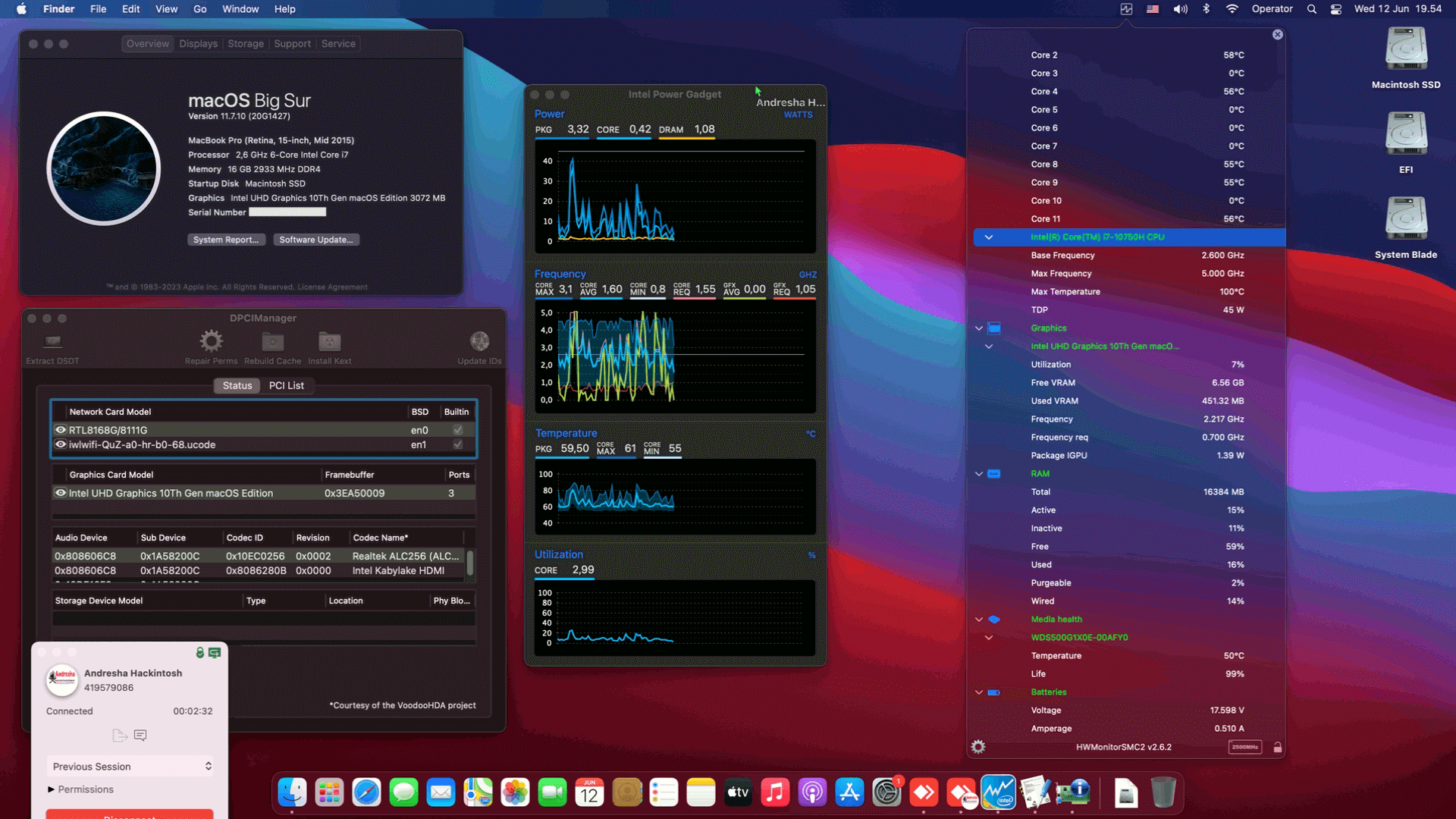Viewport: 1456px width, 819px height.
Task: Toggle the eye icon for RTL8168G/8111G
Action: point(61,430)
